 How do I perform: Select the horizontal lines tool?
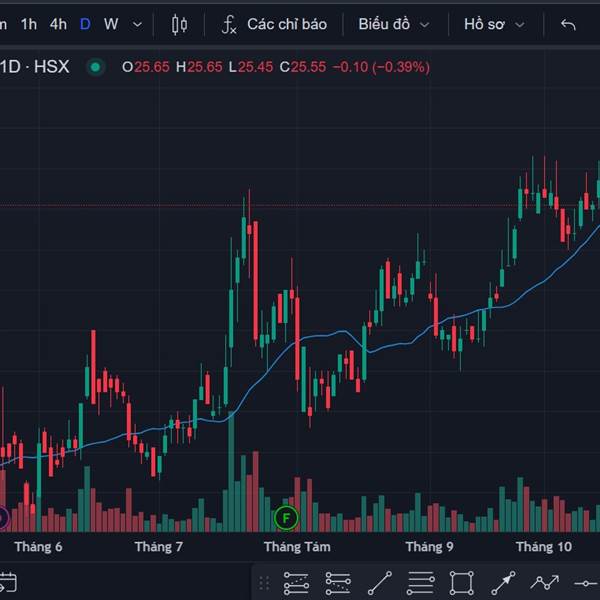(x=421, y=583)
